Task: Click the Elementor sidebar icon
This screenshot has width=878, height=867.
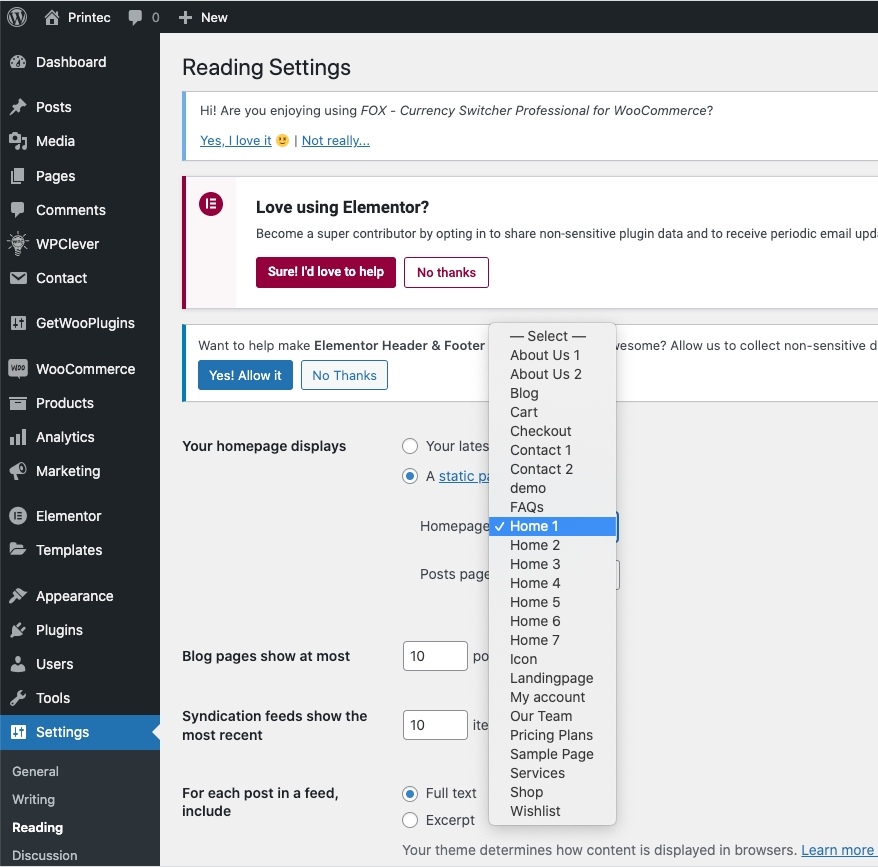Action: [18, 516]
